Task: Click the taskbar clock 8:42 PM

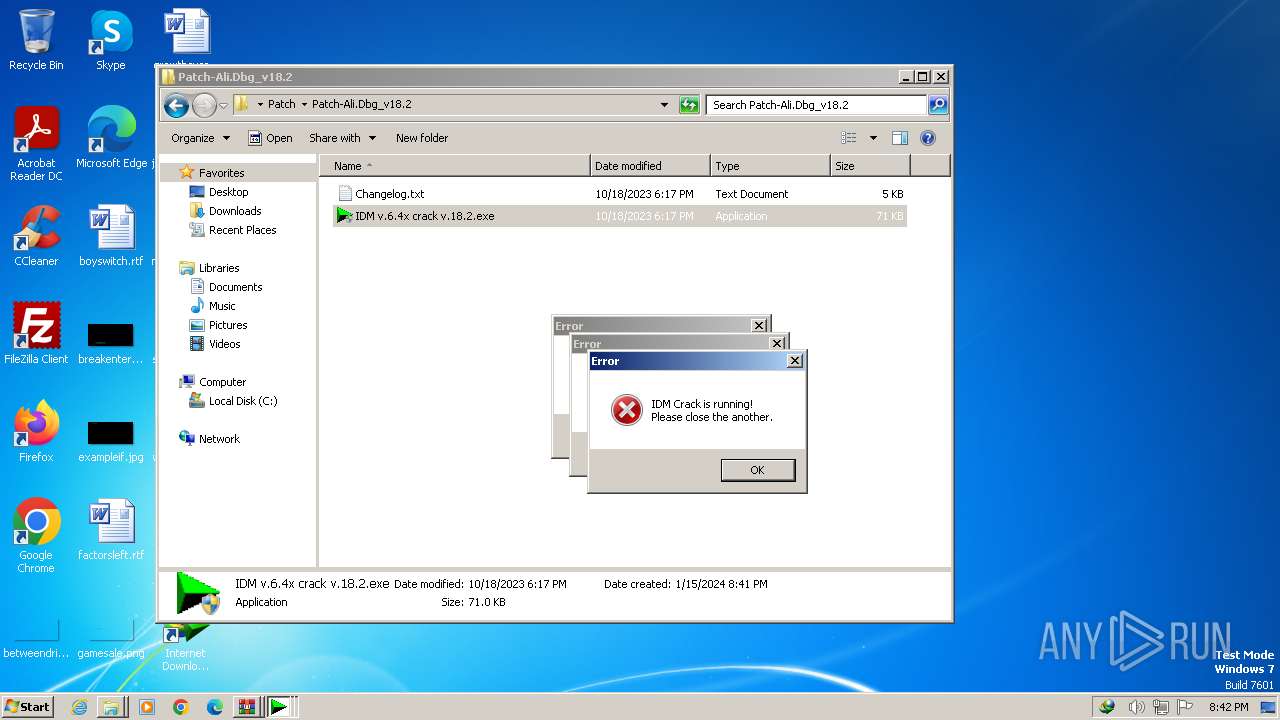Action: (x=1228, y=707)
